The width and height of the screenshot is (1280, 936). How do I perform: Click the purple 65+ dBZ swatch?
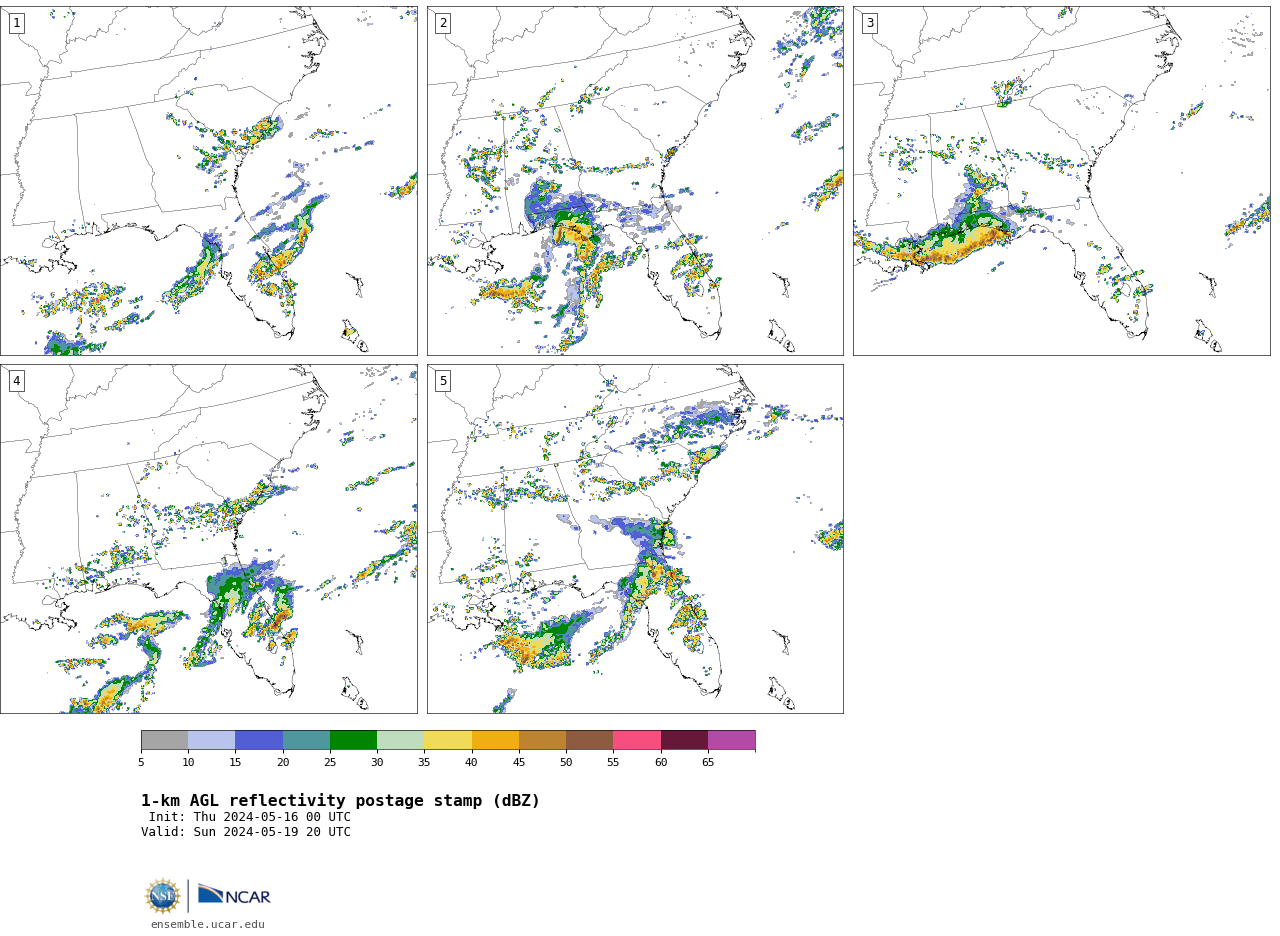[x=732, y=740]
